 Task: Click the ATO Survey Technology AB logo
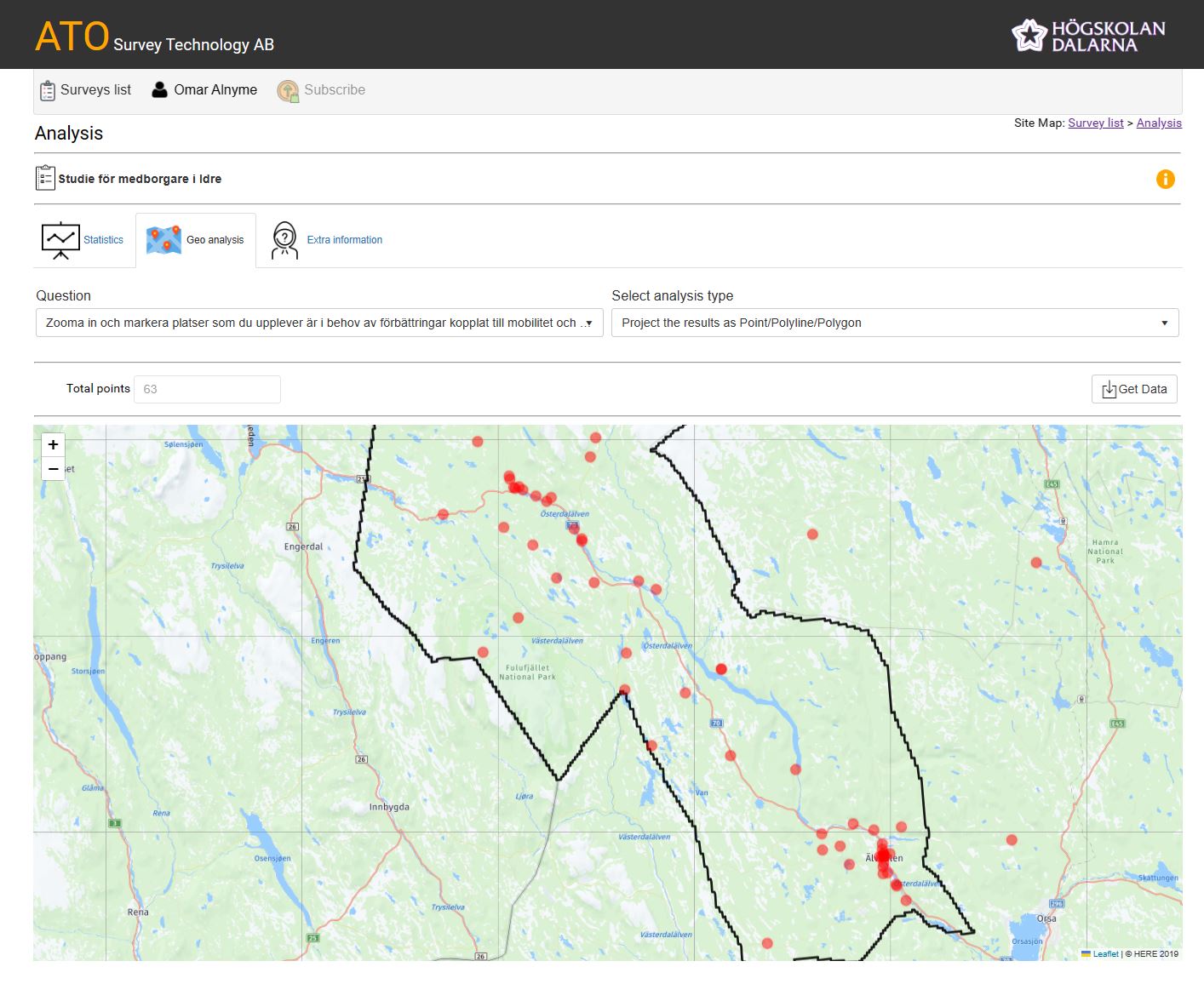coord(154,37)
